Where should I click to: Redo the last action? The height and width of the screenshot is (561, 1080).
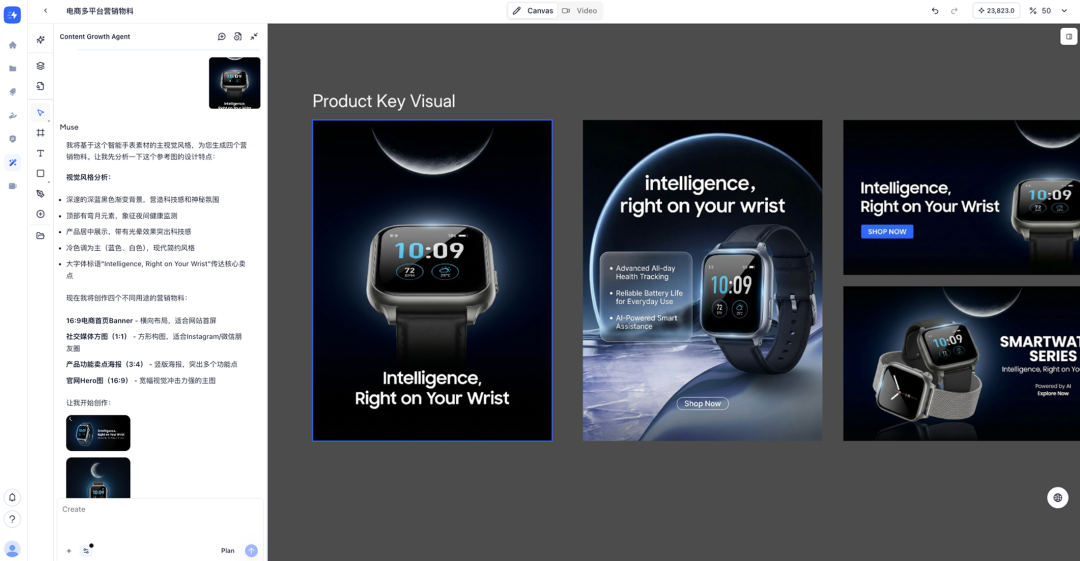tap(954, 10)
